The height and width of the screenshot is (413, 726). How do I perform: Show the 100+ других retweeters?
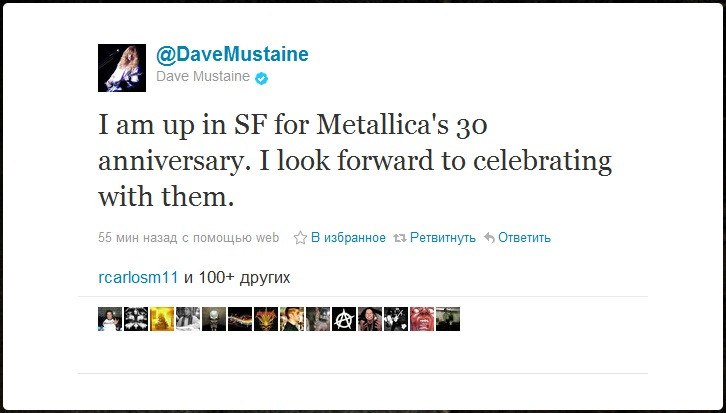pos(244,278)
